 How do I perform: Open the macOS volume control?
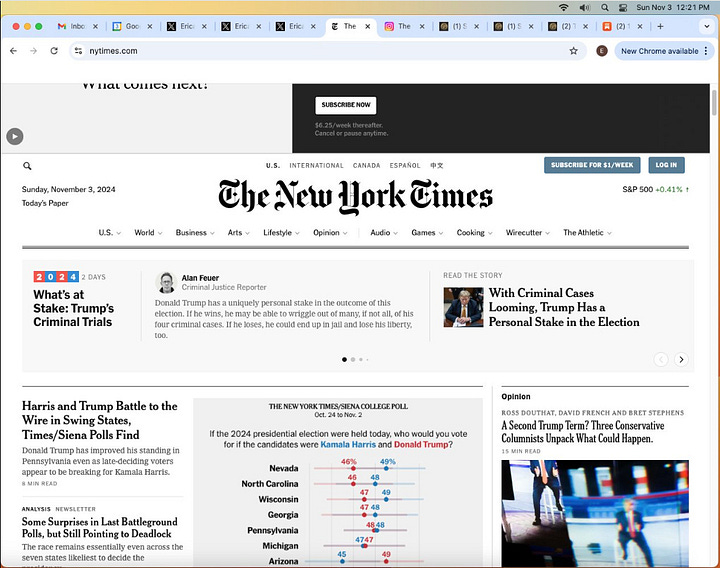pyautogui.click(x=585, y=7)
